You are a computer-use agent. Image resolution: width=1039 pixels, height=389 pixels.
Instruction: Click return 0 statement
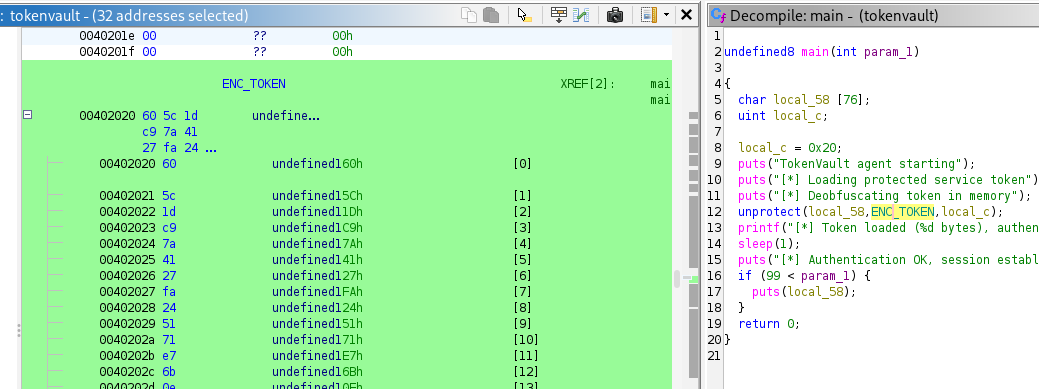769,323
